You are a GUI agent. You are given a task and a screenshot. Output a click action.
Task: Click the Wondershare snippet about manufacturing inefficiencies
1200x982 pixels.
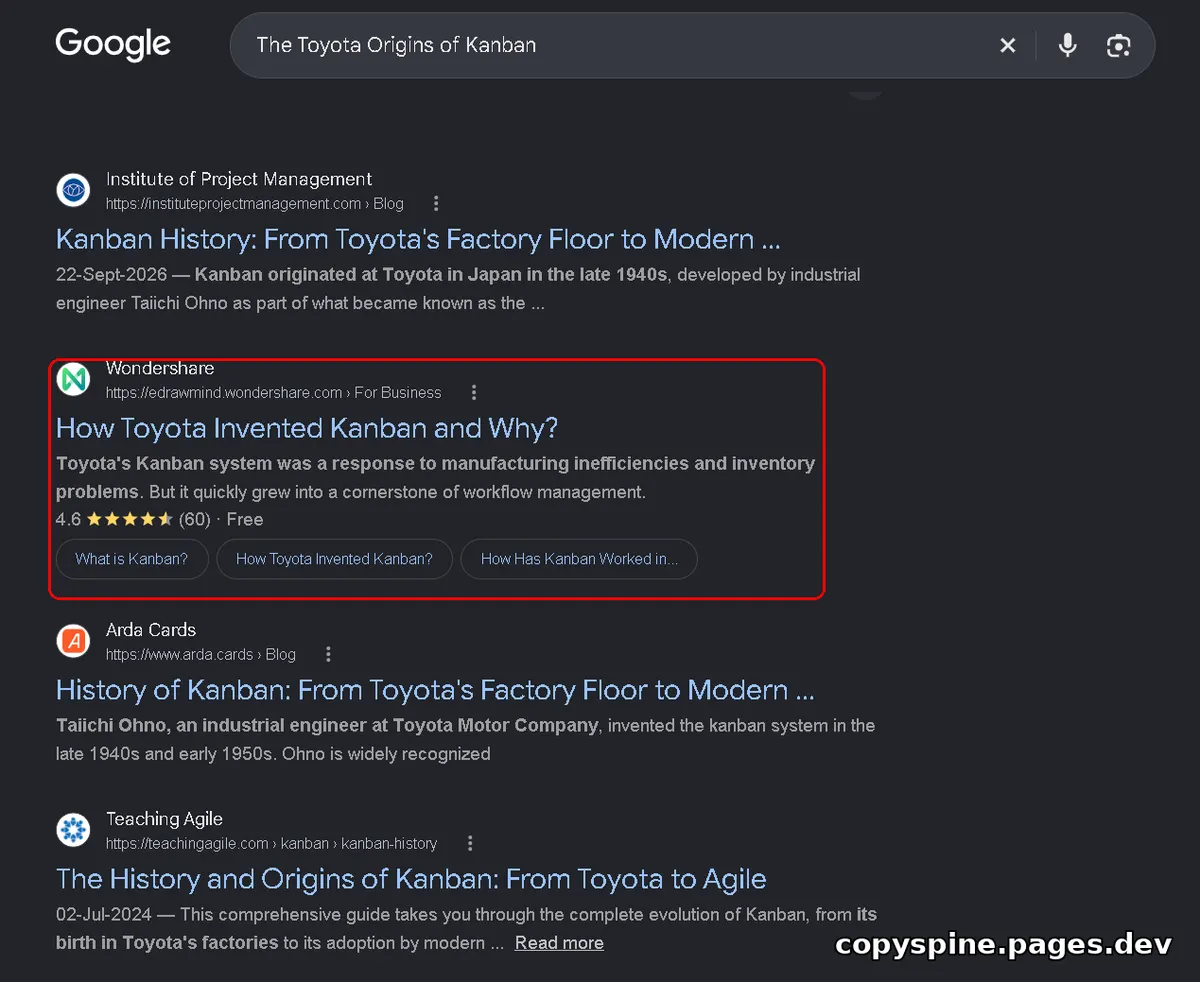click(x=435, y=478)
